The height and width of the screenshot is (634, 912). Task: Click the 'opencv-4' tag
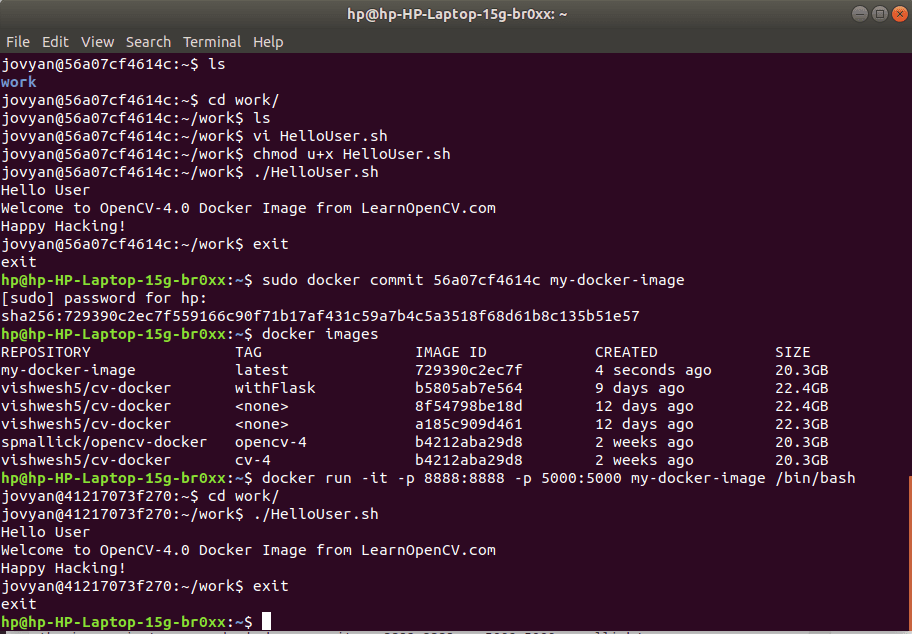click(270, 443)
